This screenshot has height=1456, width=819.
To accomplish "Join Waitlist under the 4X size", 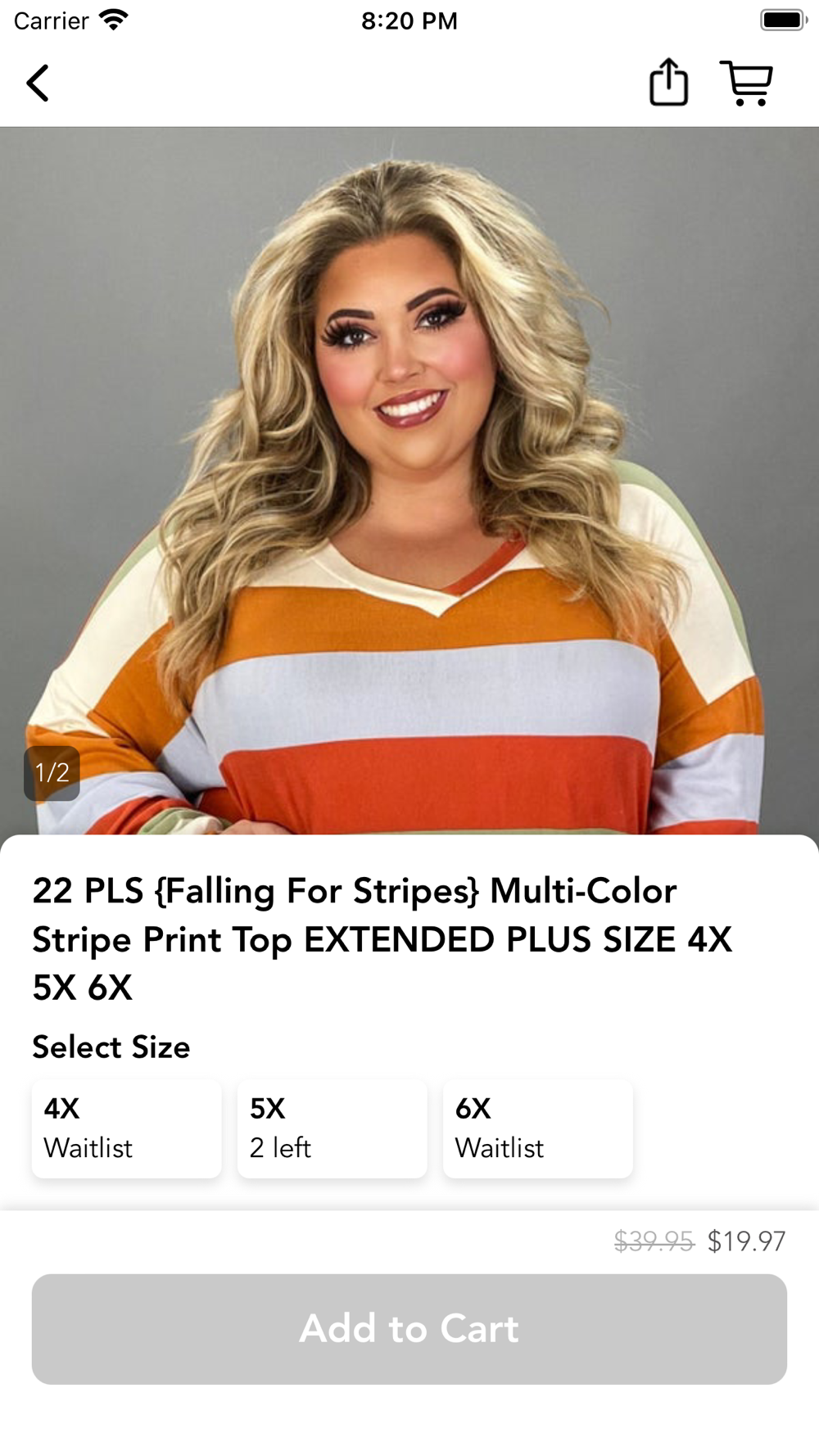I will click(88, 1148).
